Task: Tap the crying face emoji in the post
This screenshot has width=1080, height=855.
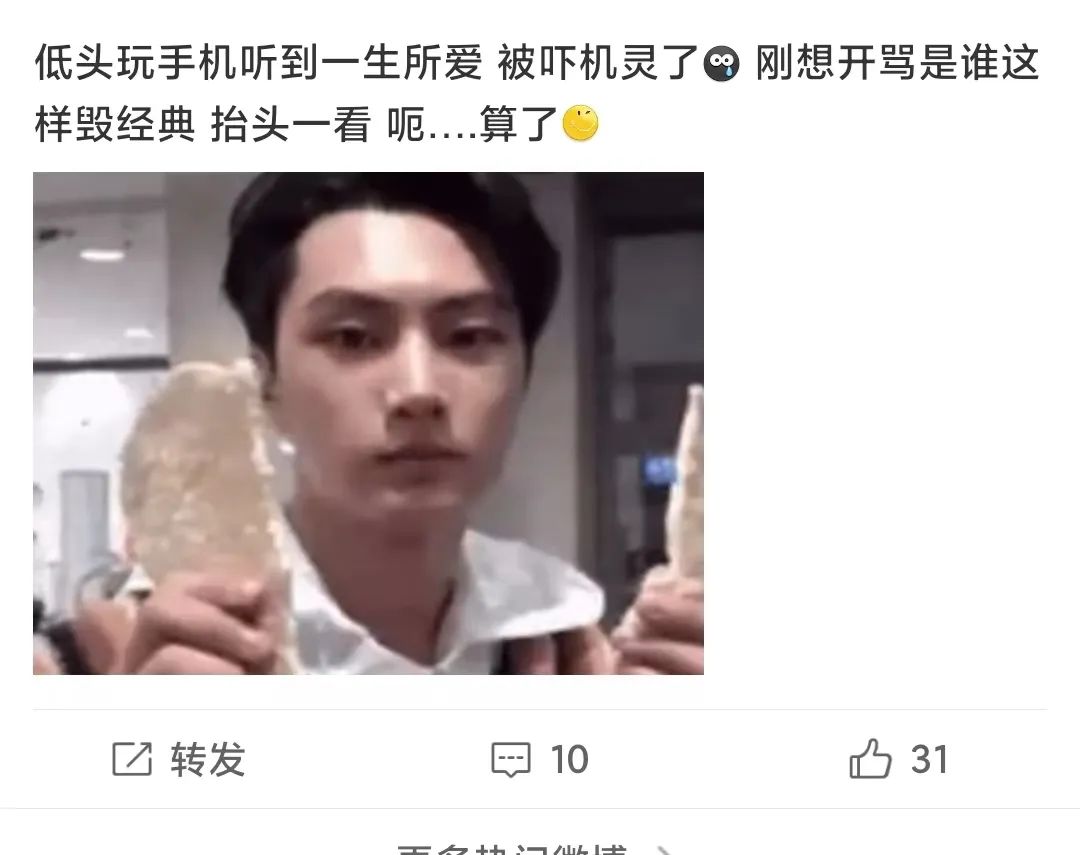Action: [x=720, y=64]
